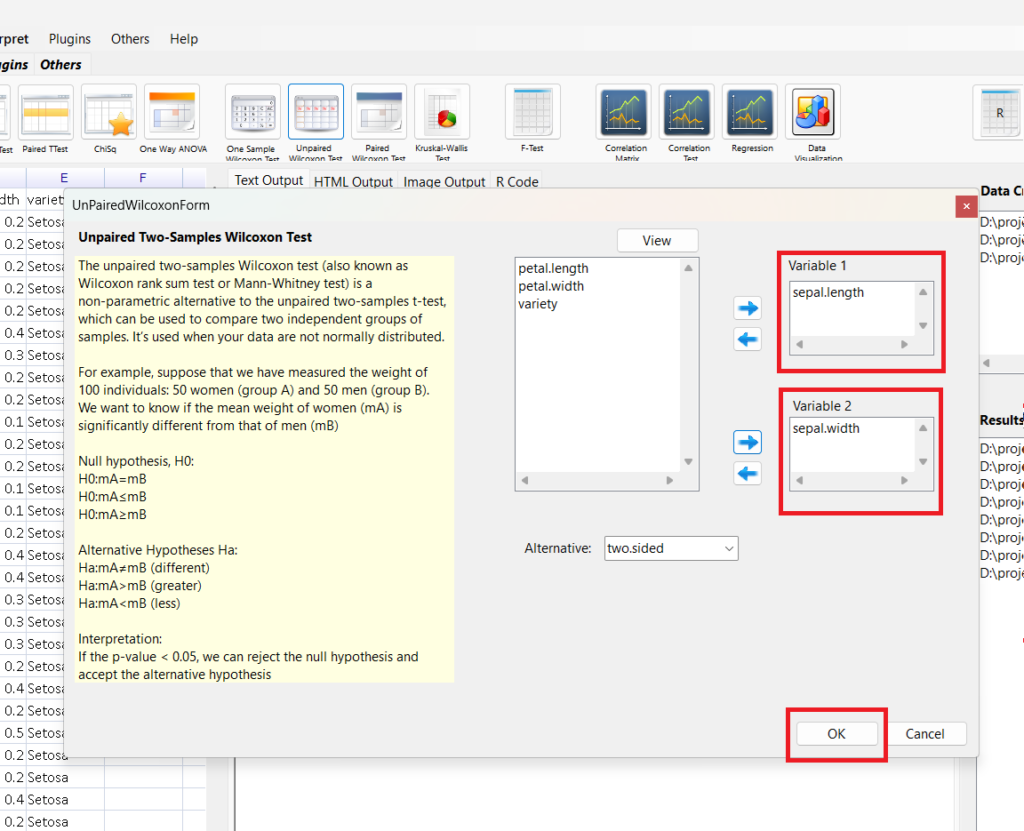Launch the One Way ANOVA tool

click(x=171, y=112)
